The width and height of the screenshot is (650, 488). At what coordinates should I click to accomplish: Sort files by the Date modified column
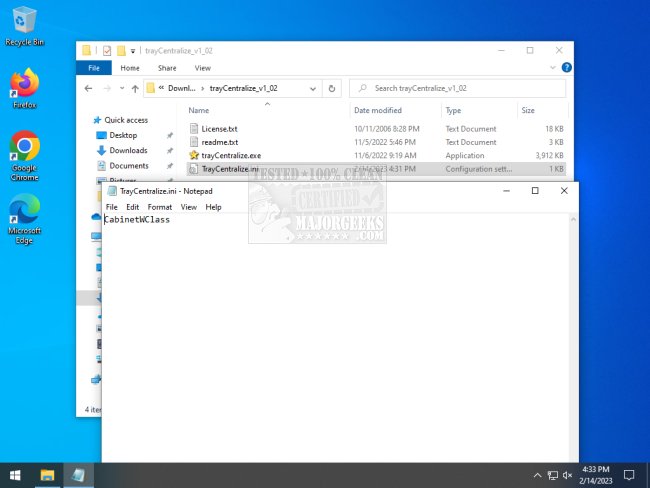[378, 110]
